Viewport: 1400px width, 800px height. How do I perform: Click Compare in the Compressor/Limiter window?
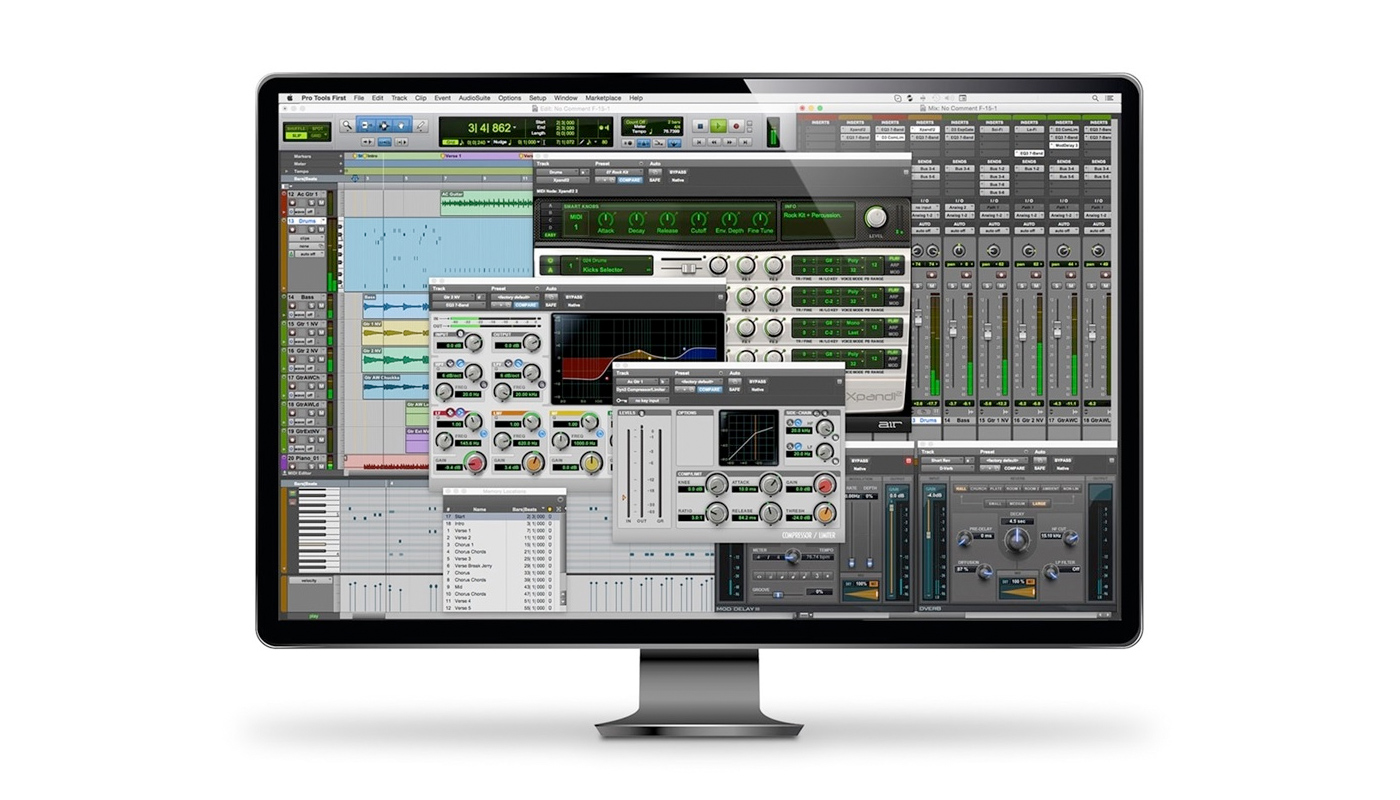point(709,390)
